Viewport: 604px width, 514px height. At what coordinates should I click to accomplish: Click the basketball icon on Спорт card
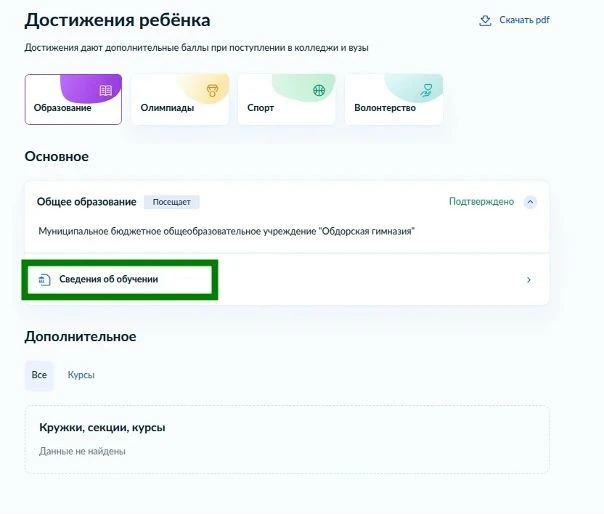click(x=319, y=90)
